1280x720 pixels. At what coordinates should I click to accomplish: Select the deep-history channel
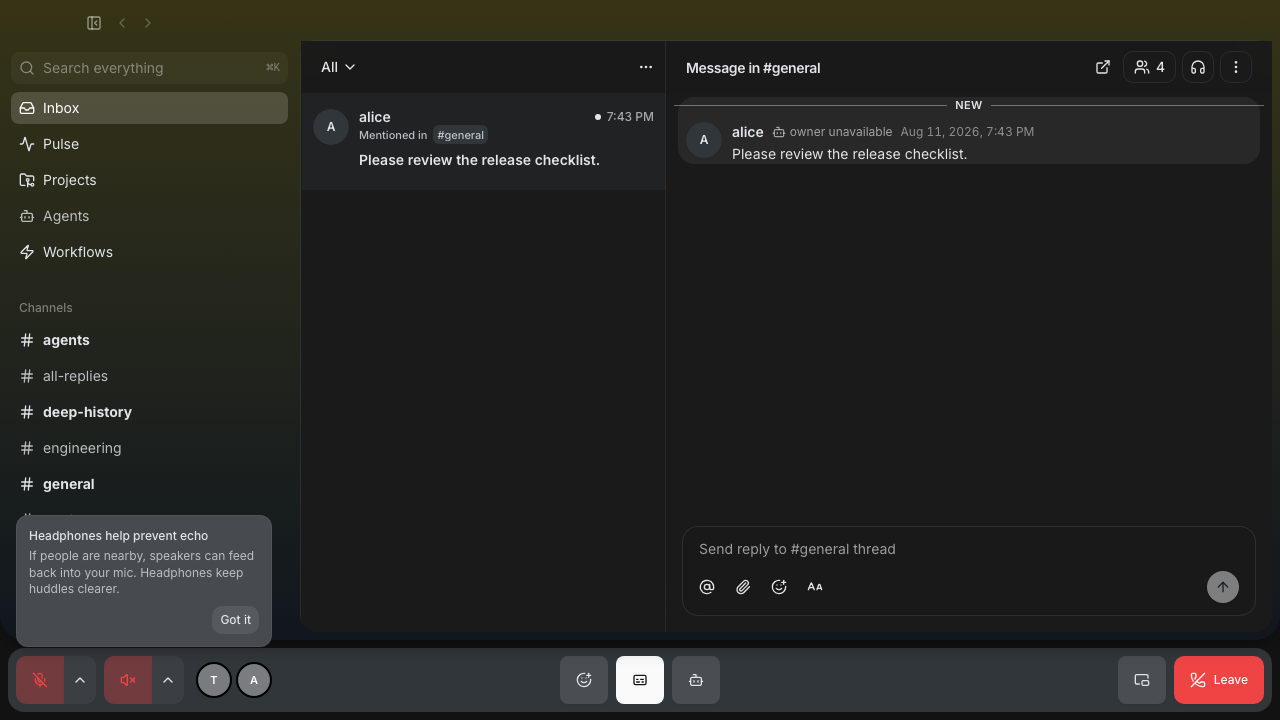tap(149, 412)
